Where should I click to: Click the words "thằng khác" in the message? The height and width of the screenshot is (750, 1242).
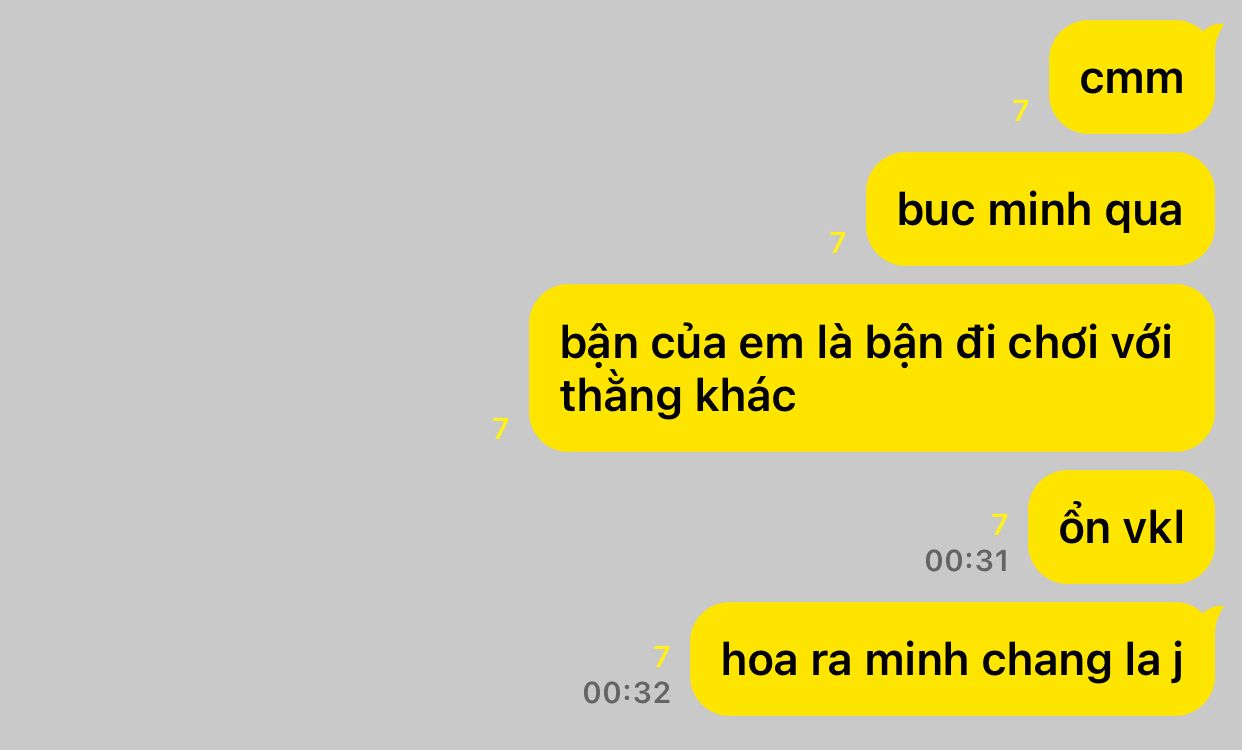tap(678, 395)
